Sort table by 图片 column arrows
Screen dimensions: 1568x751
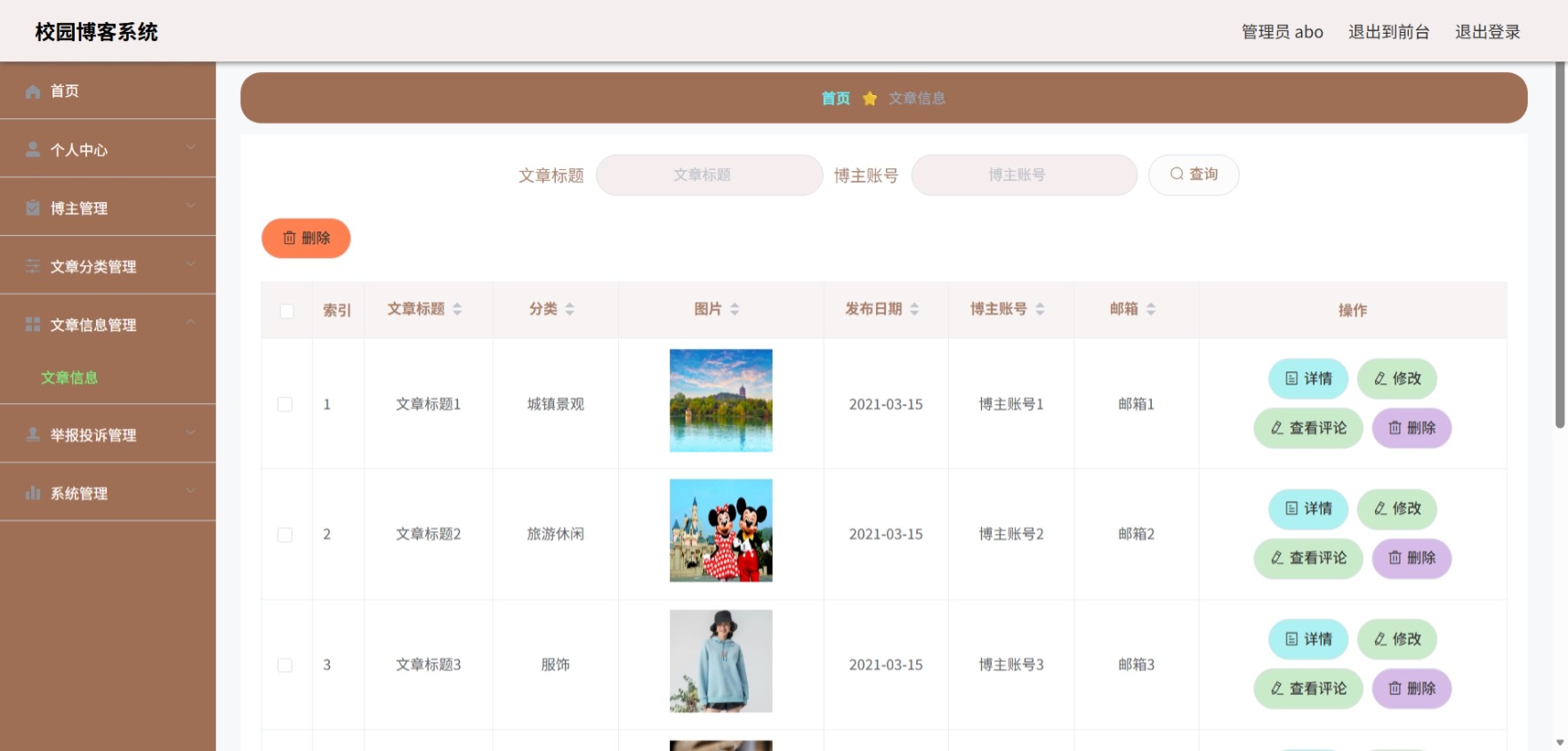(x=735, y=309)
